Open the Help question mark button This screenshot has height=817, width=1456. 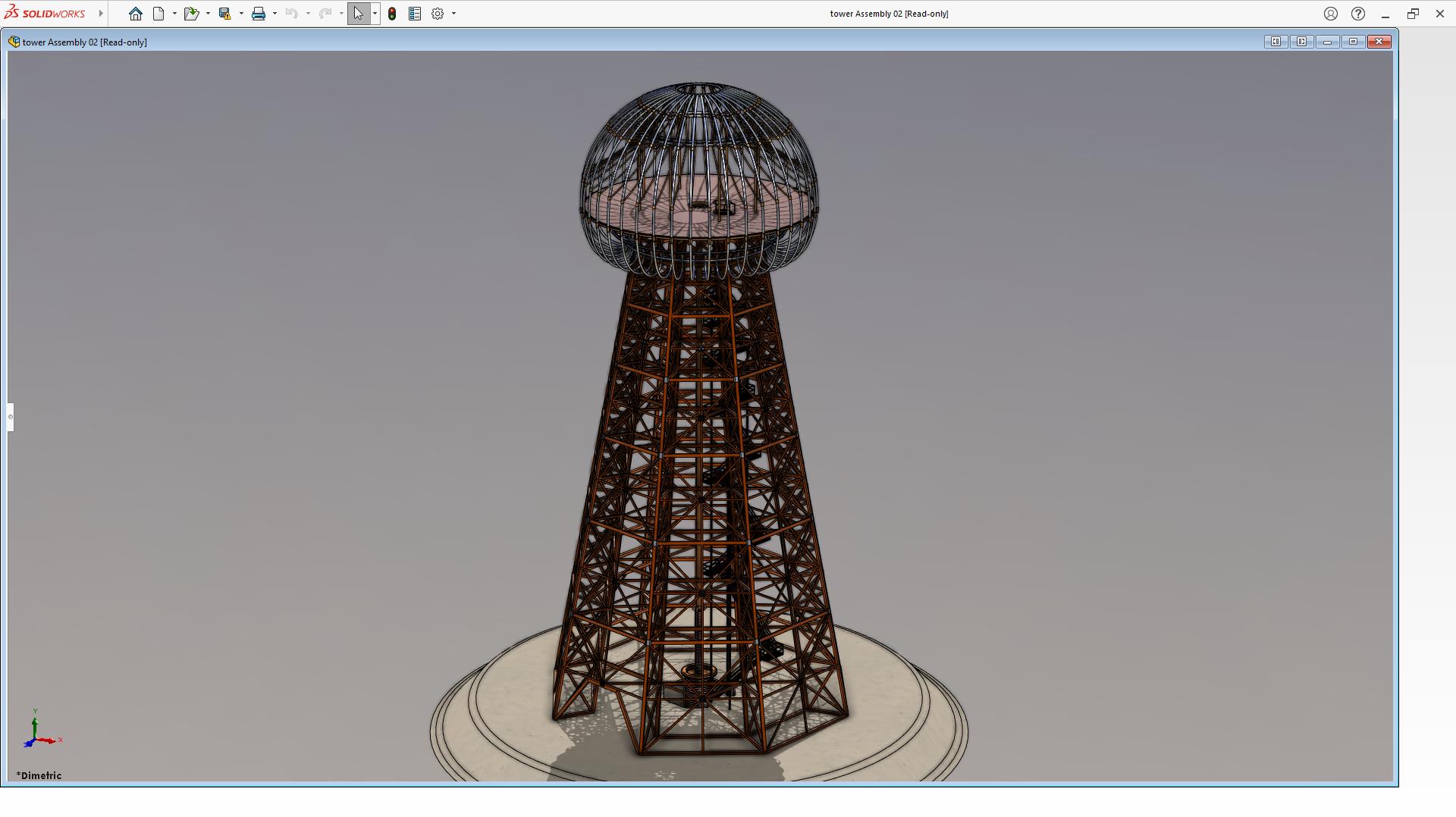(x=1358, y=14)
